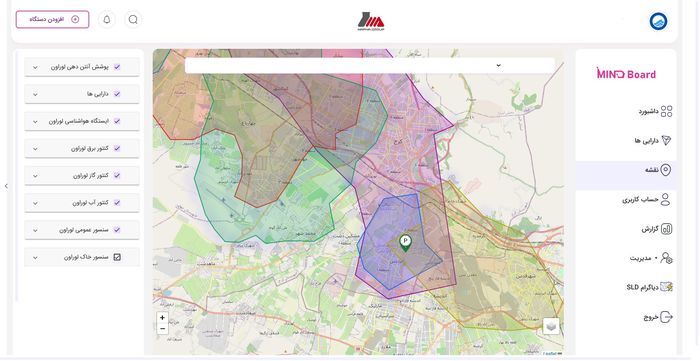Expand ایستگاه هواشناسی لوراون chevron
Screen dimensions: 700x361
point(35,121)
